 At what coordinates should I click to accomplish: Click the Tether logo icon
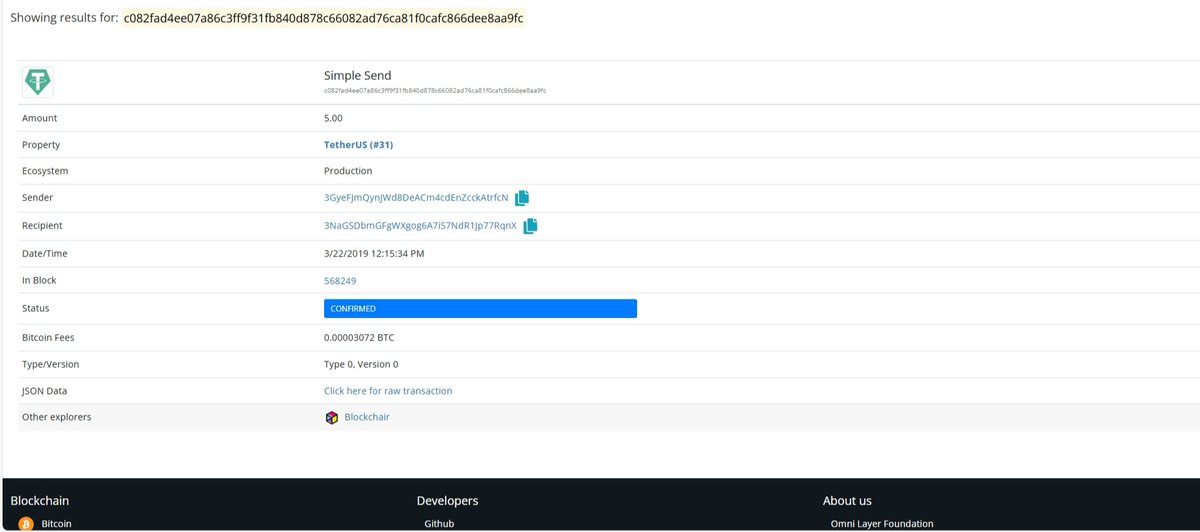point(38,82)
